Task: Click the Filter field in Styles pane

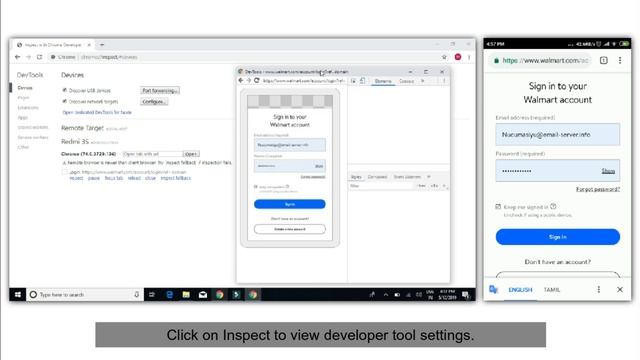Action: [382, 186]
